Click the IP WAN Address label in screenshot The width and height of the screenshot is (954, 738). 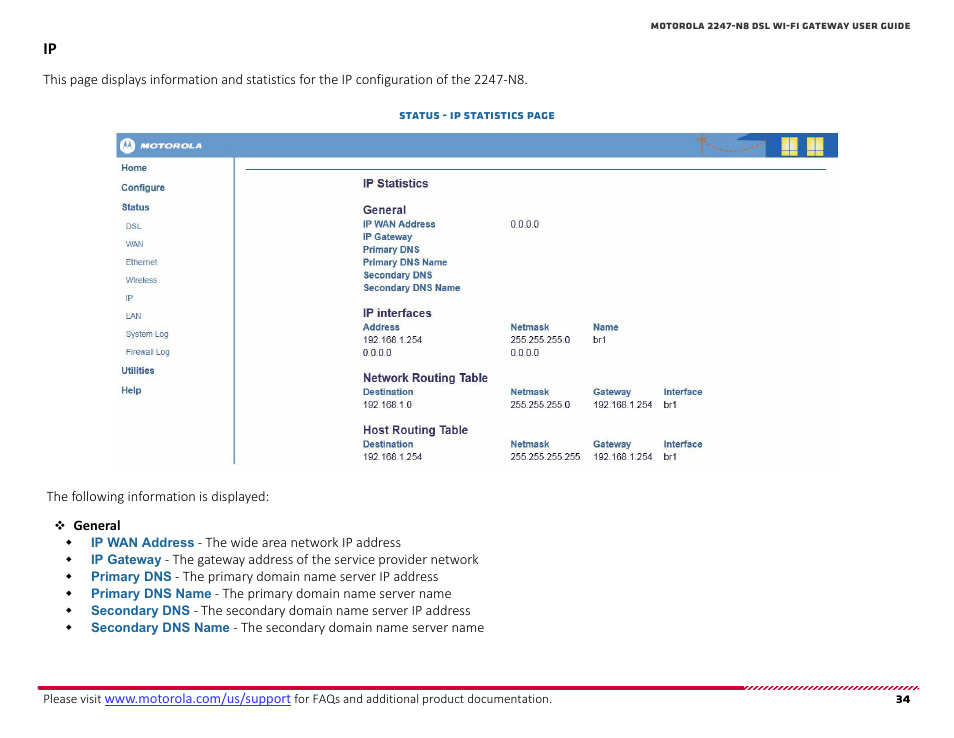pos(399,224)
